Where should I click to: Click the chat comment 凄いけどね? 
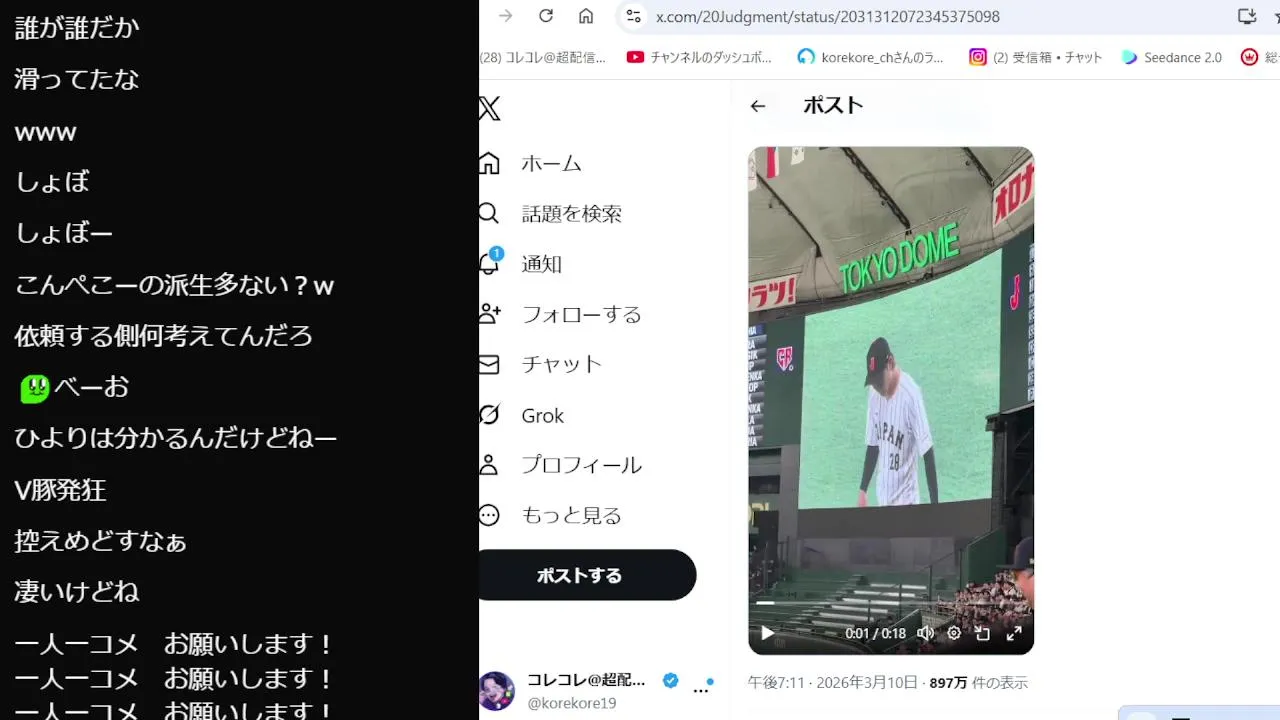tap(77, 592)
